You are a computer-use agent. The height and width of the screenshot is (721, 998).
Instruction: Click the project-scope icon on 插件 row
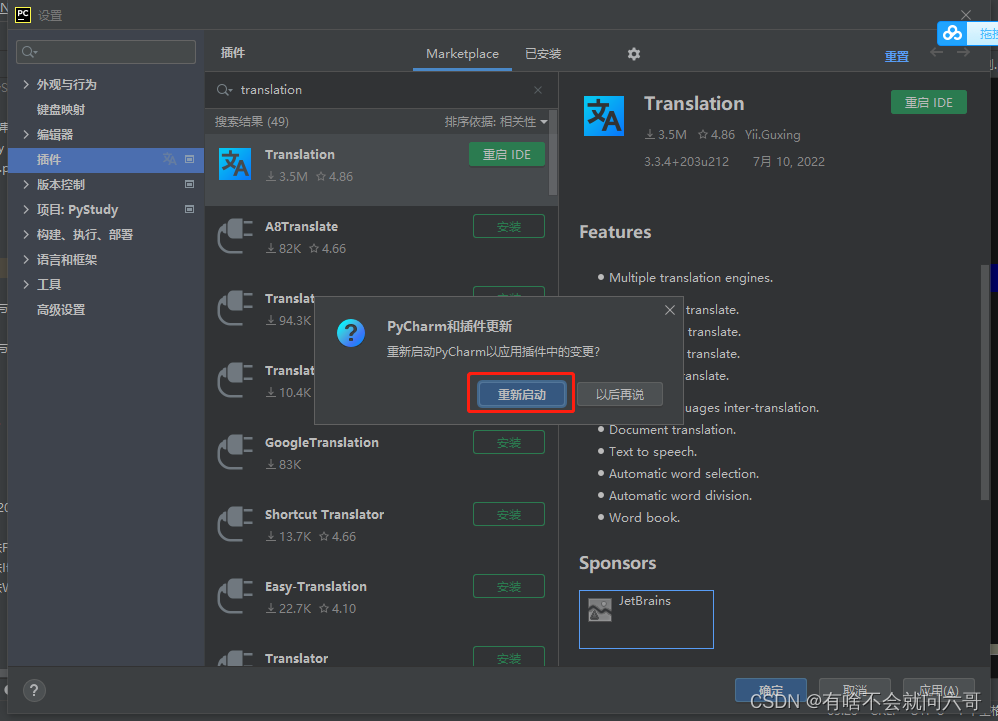[x=189, y=159]
